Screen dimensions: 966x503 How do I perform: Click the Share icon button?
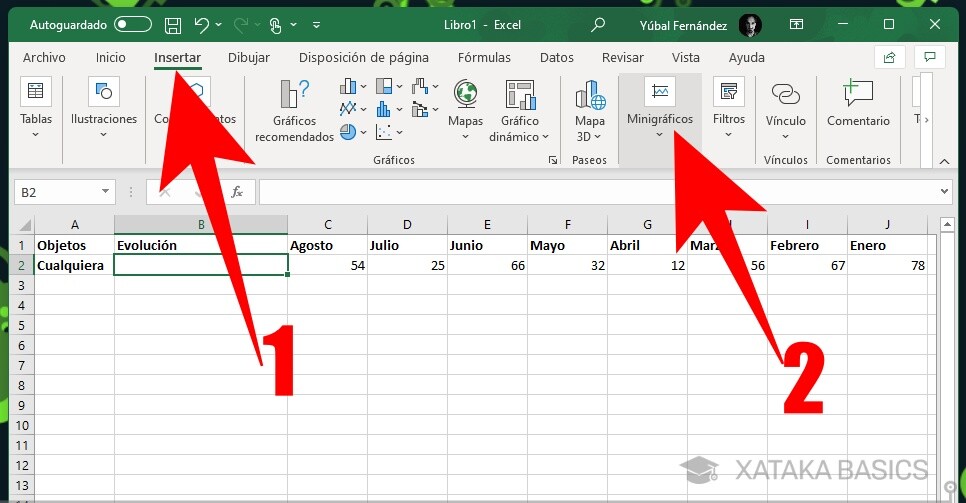(890, 57)
